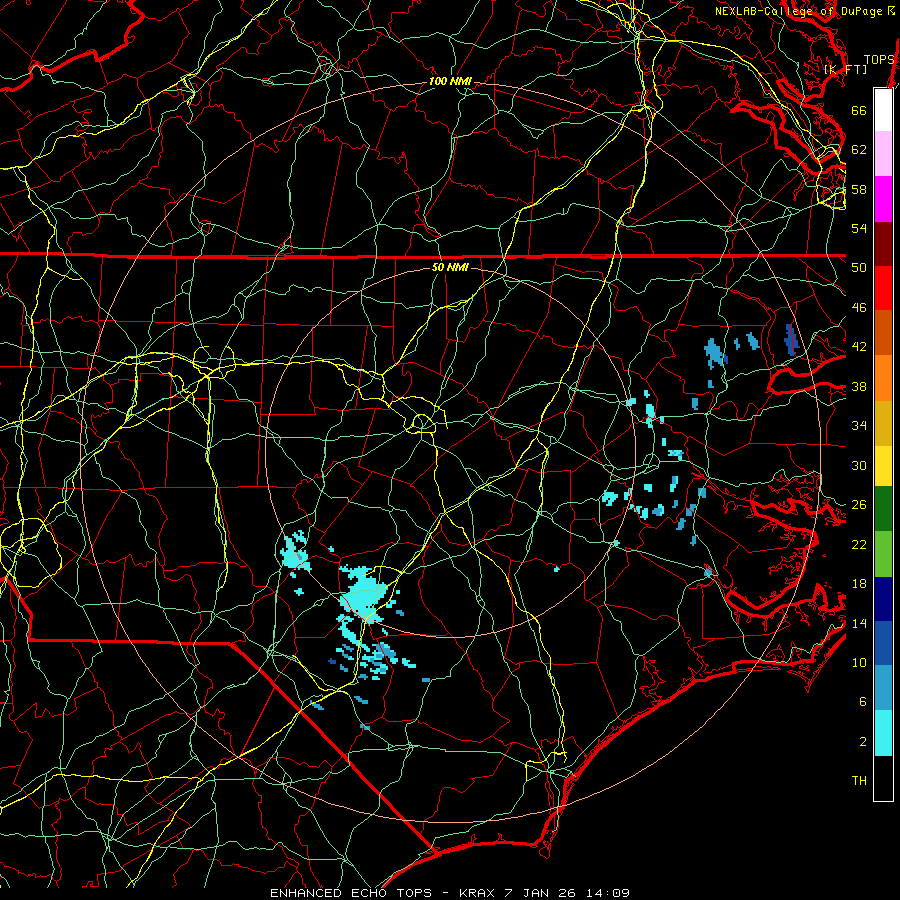Click the '38' legend value label
This screenshot has width=900, height=900.
pyautogui.click(x=859, y=386)
